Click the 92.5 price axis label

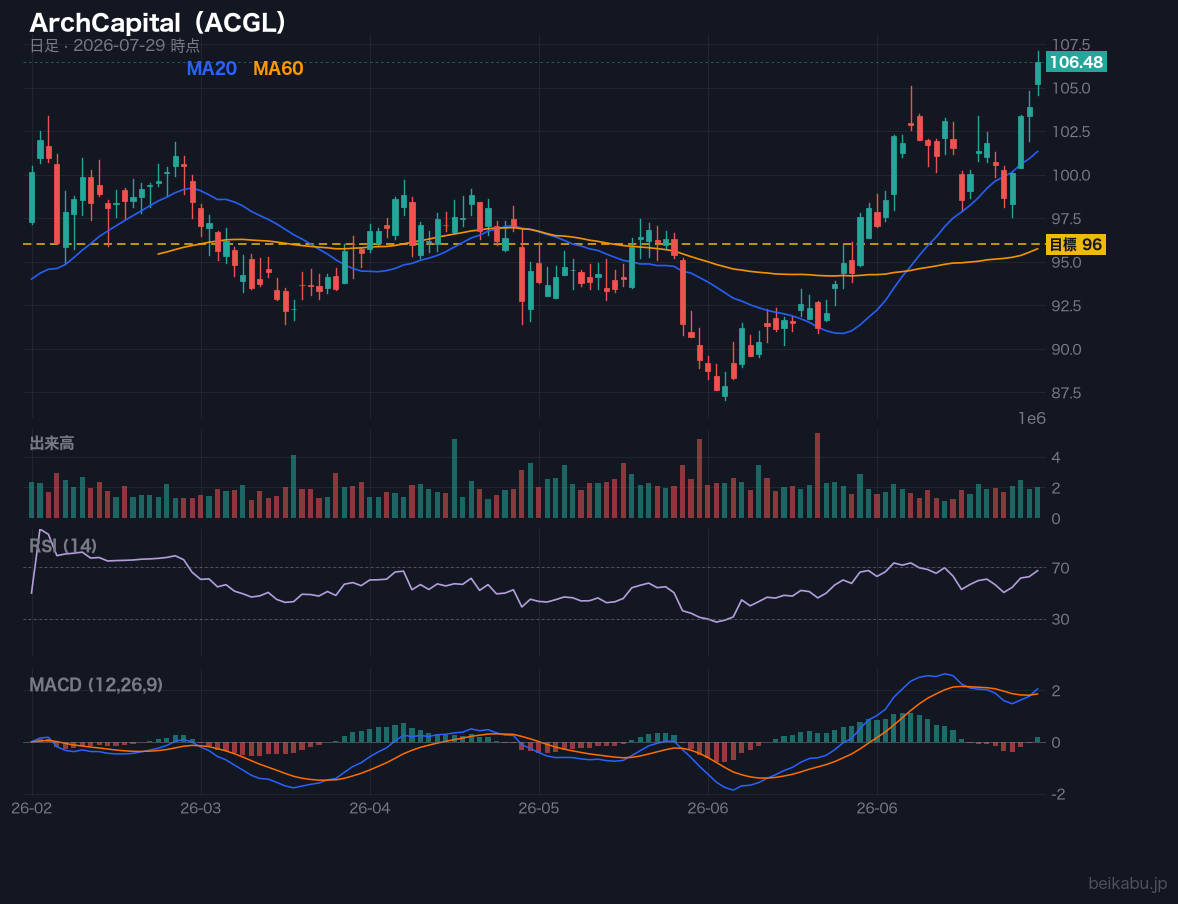coord(1066,306)
